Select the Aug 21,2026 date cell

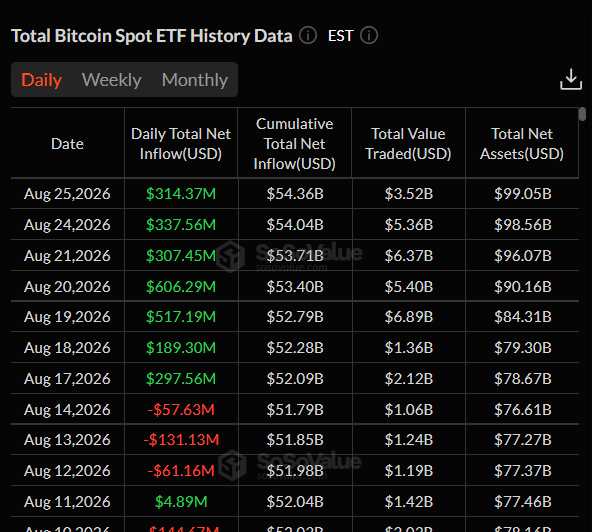point(67,256)
